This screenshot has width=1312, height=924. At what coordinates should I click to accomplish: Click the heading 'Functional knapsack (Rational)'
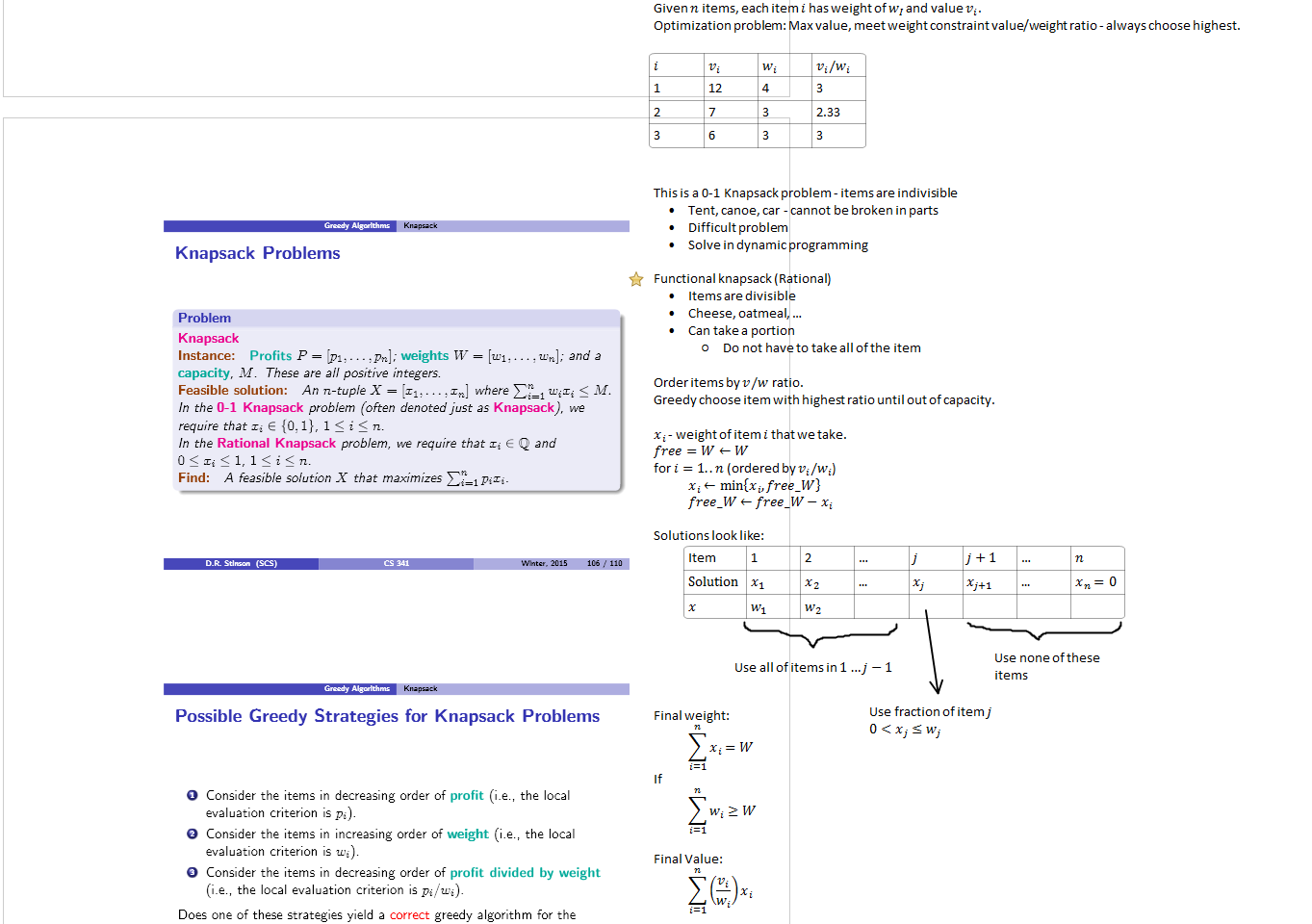pos(742,279)
